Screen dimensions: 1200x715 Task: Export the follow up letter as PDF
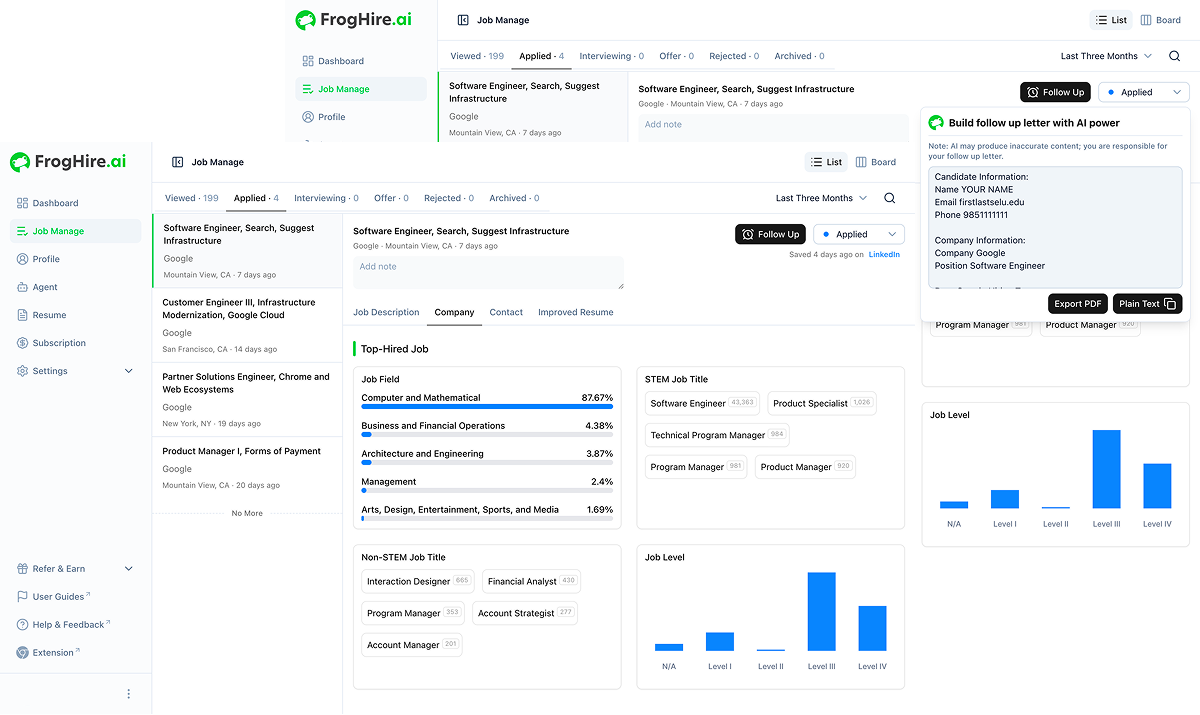coord(1077,303)
